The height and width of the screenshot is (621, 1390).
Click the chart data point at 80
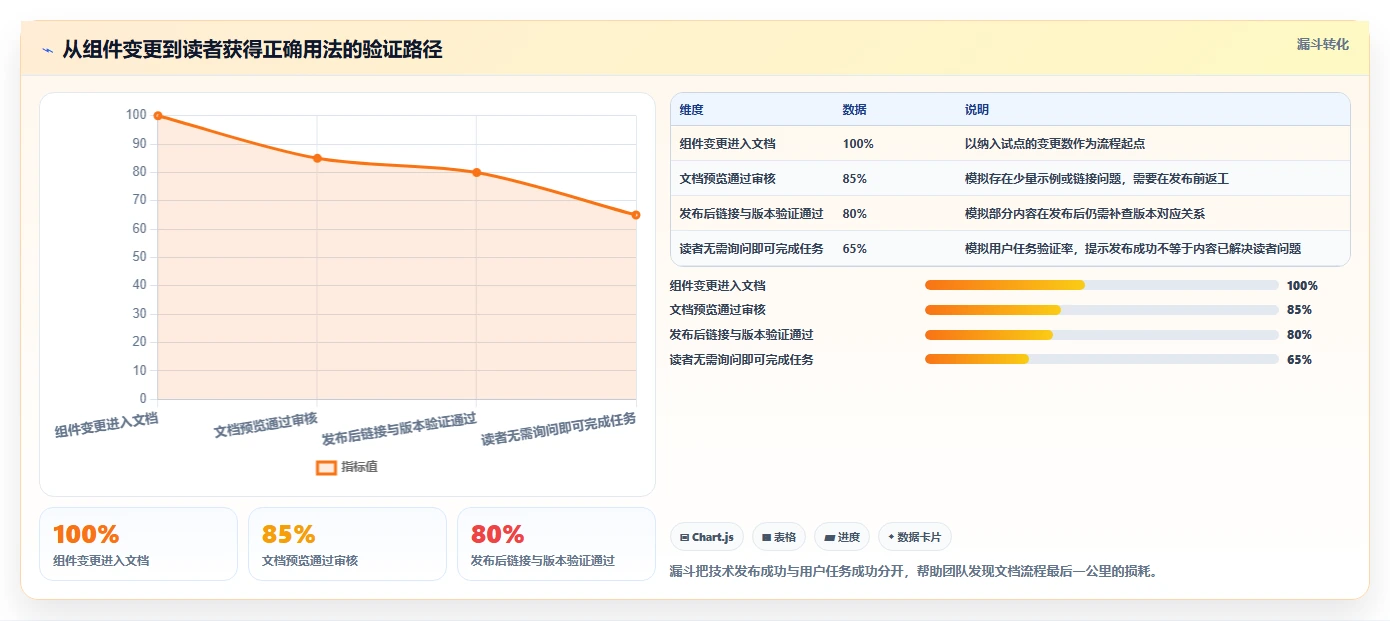(x=476, y=172)
